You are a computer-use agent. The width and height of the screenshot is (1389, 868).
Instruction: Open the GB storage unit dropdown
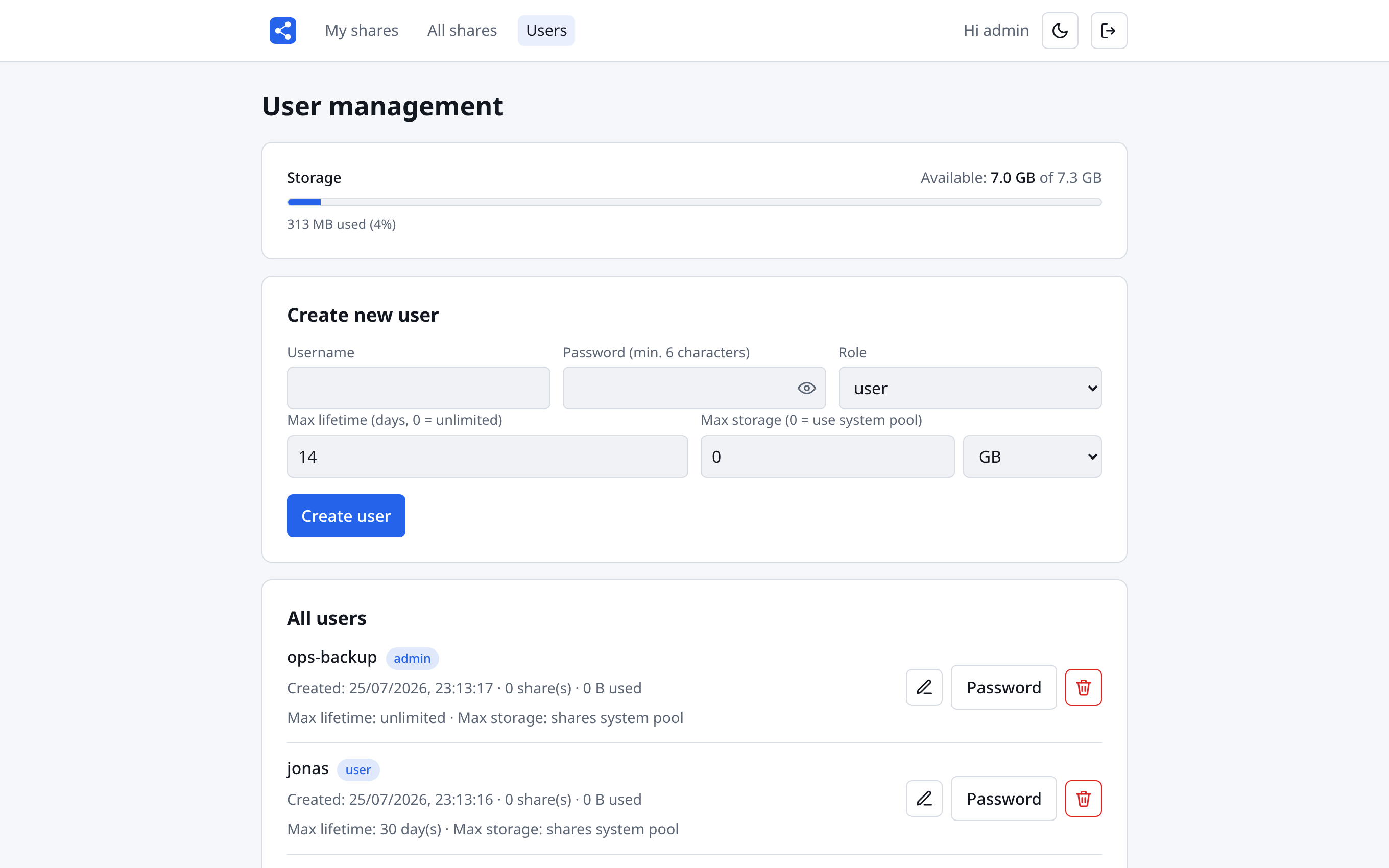pyautogui.click(x=1032, y=456)
